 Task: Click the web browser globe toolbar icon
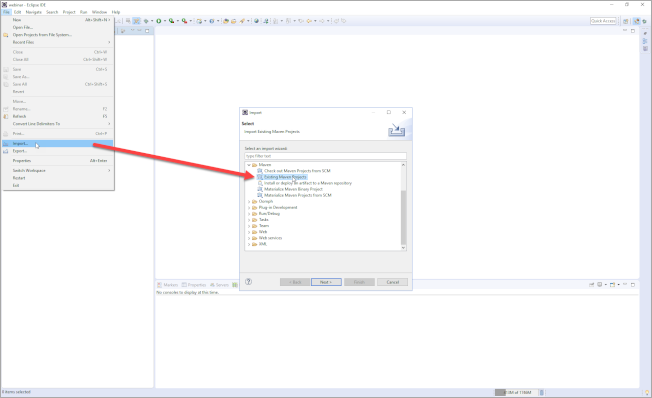click(x=256, y=21)
